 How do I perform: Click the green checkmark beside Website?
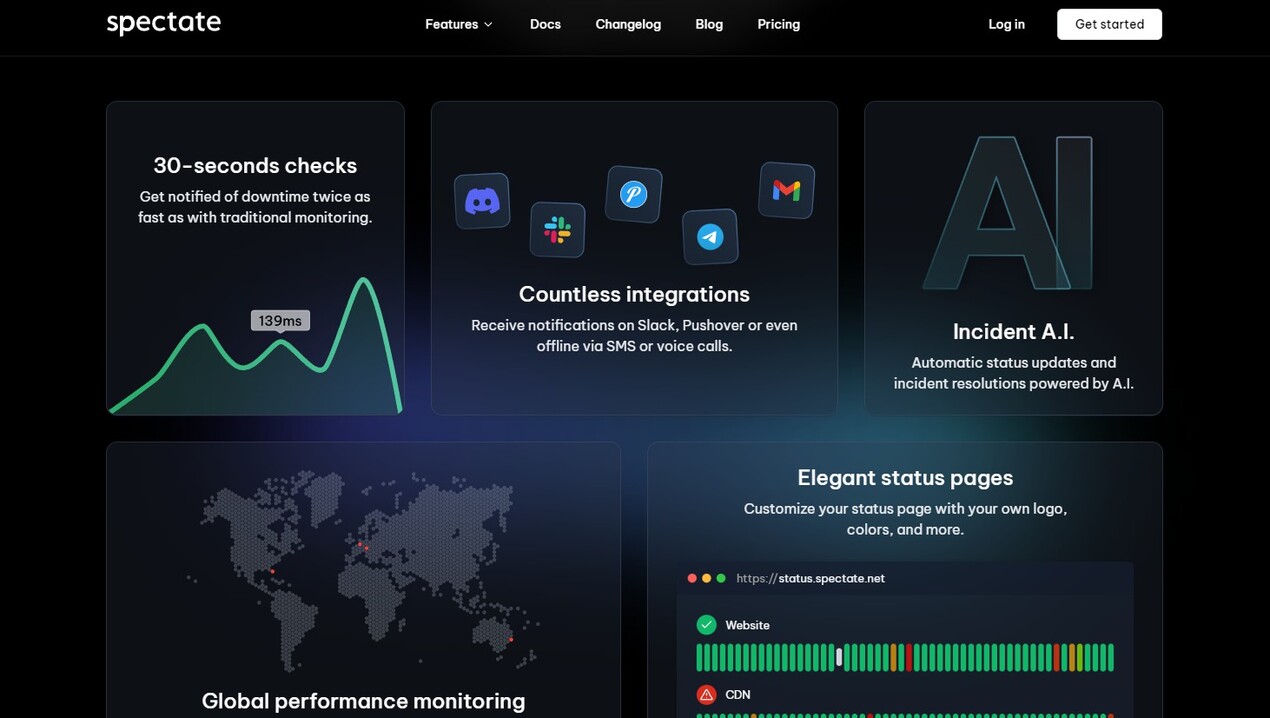706,625
